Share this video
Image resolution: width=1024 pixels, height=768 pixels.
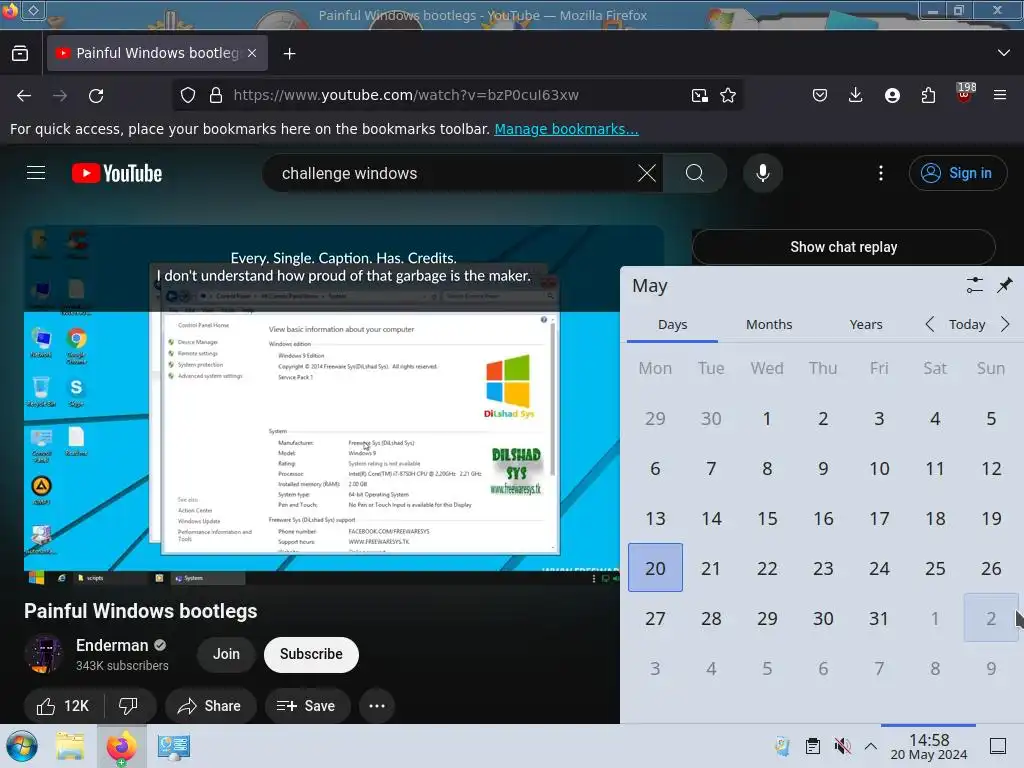tap(210, 706)
